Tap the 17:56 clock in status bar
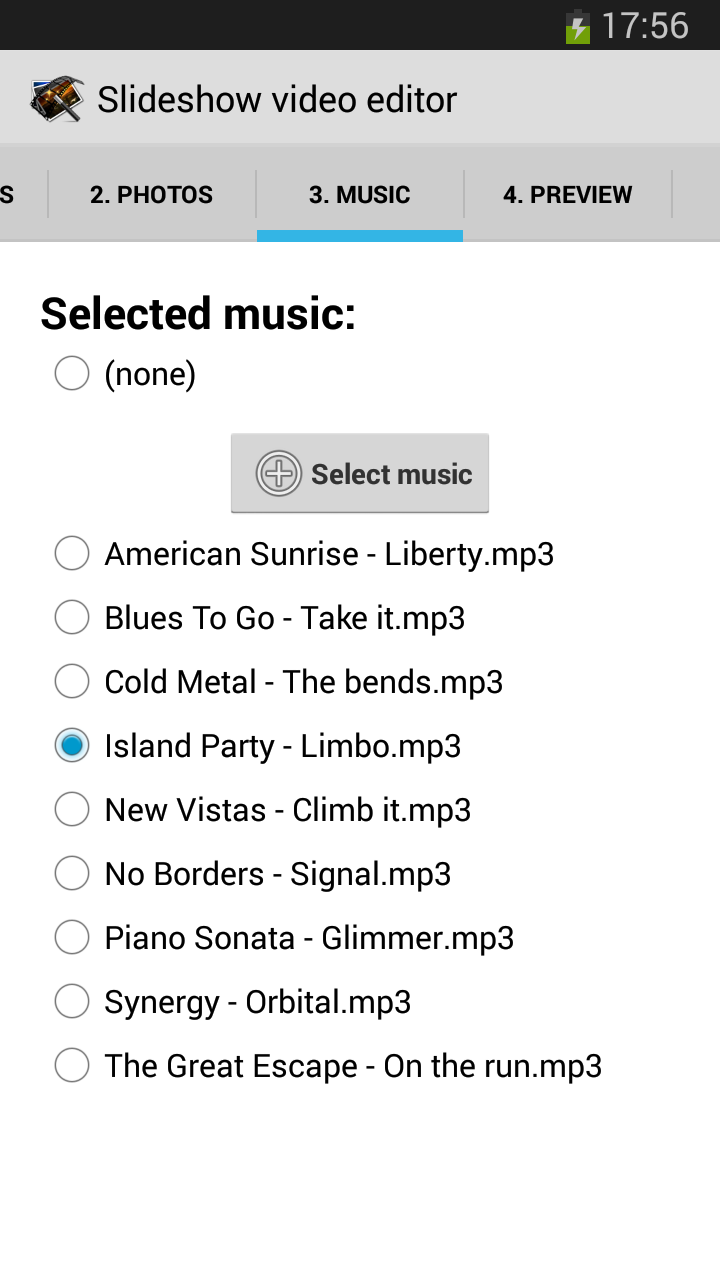Screen dimensions: 720x1280 tap(645, 26)
